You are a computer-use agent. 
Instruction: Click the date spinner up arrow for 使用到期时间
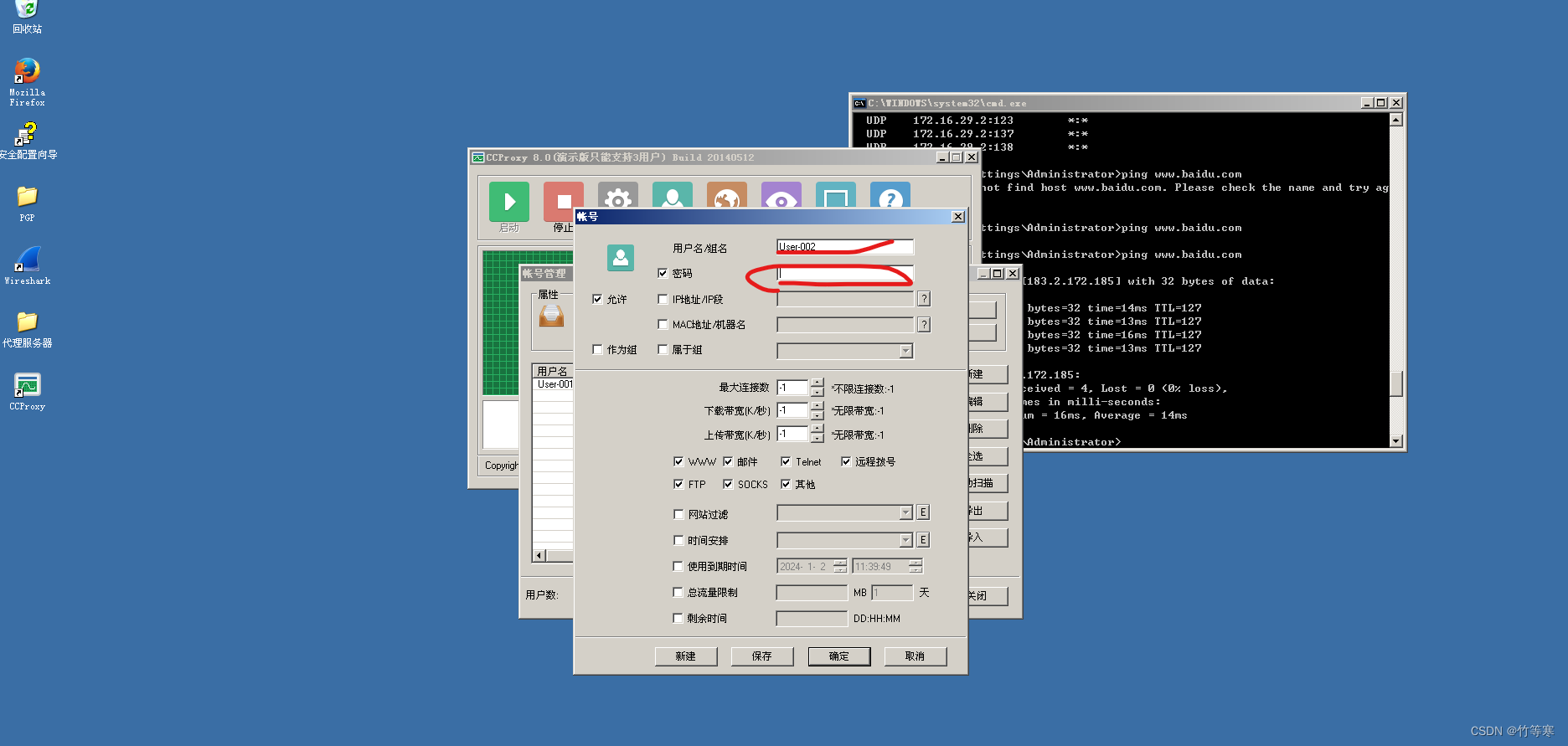(x=840, y=562)
